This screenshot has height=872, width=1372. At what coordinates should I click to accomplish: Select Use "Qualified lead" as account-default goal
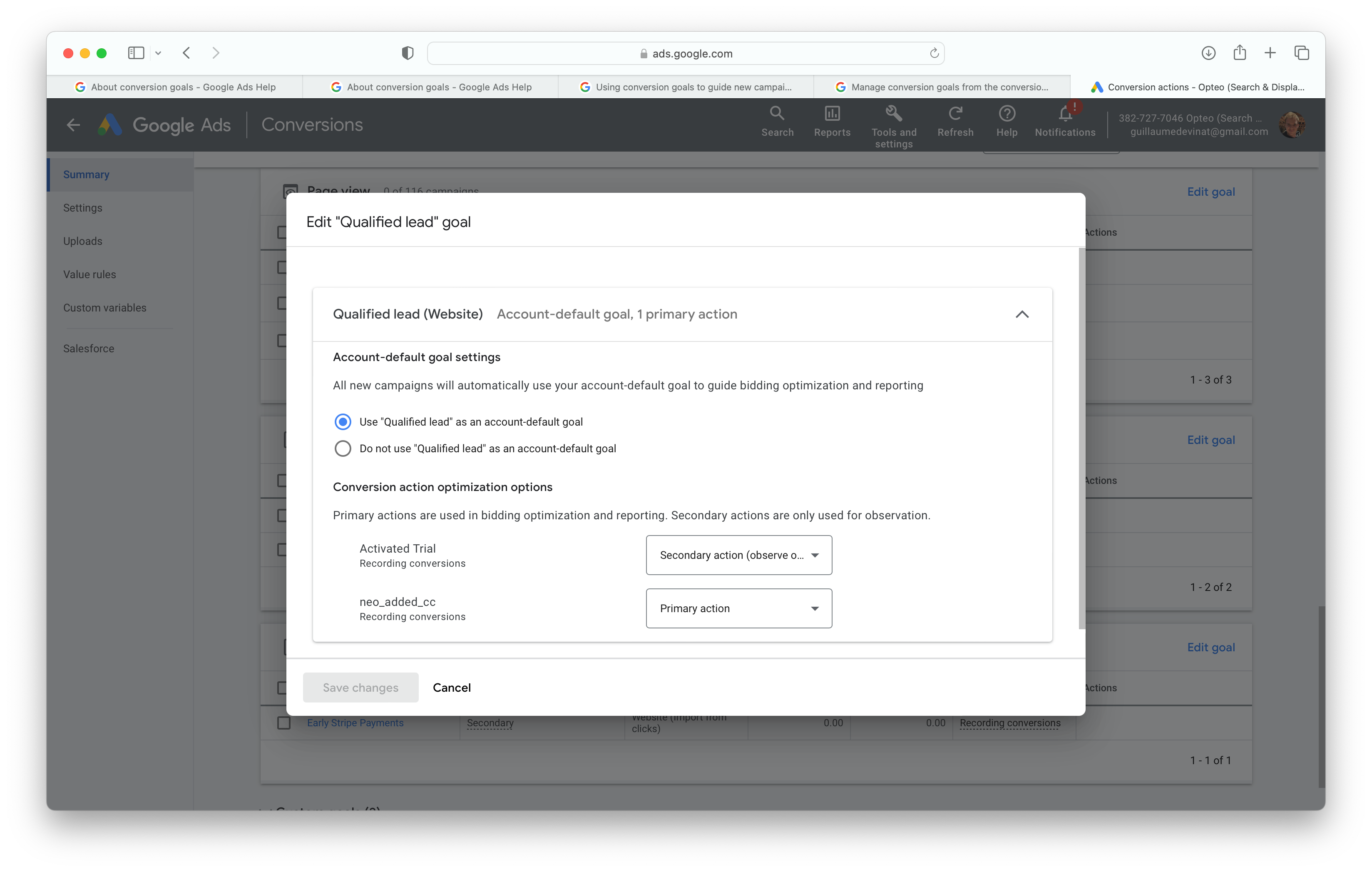343,422
